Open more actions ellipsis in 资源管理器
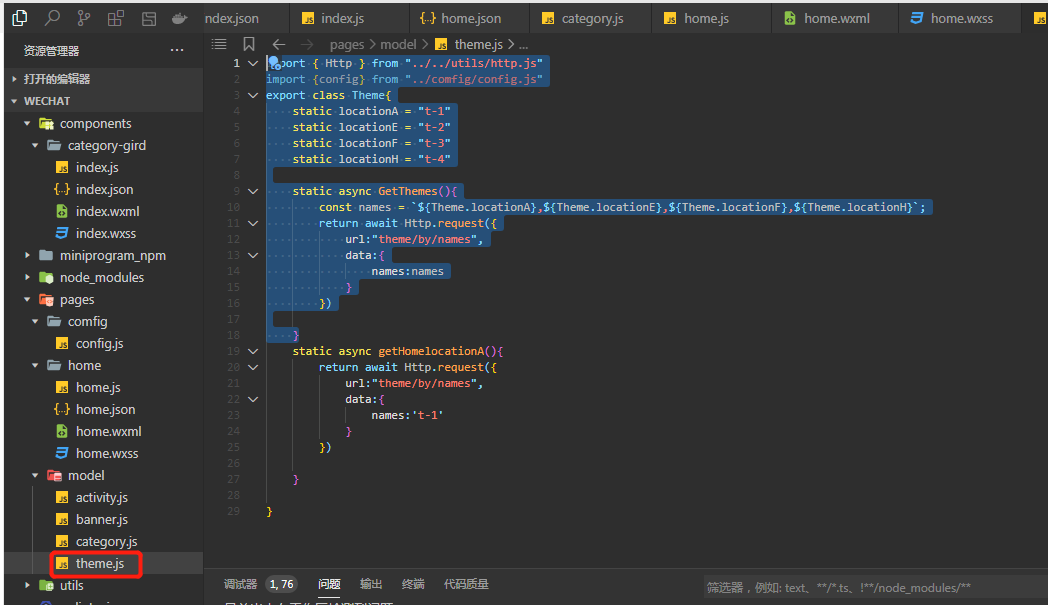Screen dimensions: 1048x605 177,50
